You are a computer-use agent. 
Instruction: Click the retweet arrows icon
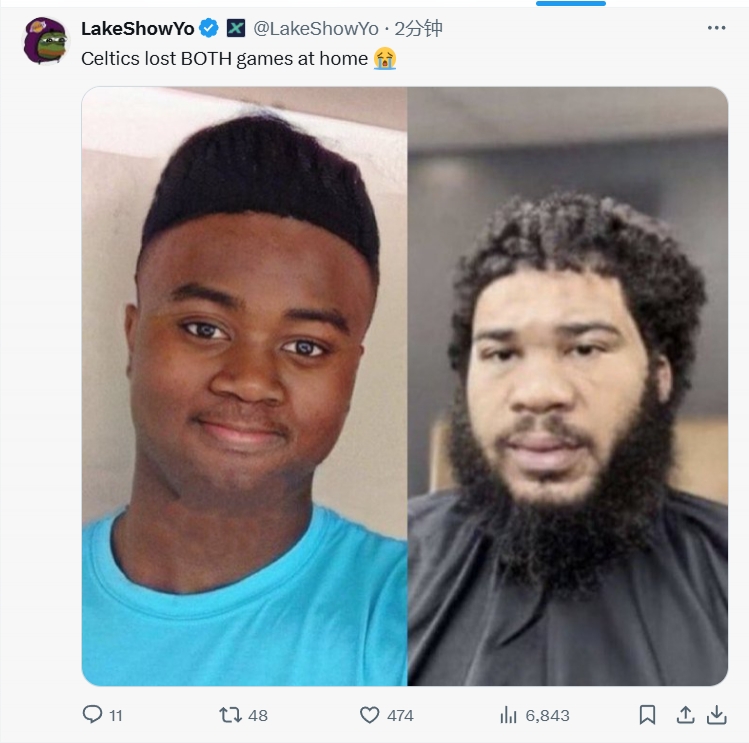(x=230, y=715)
